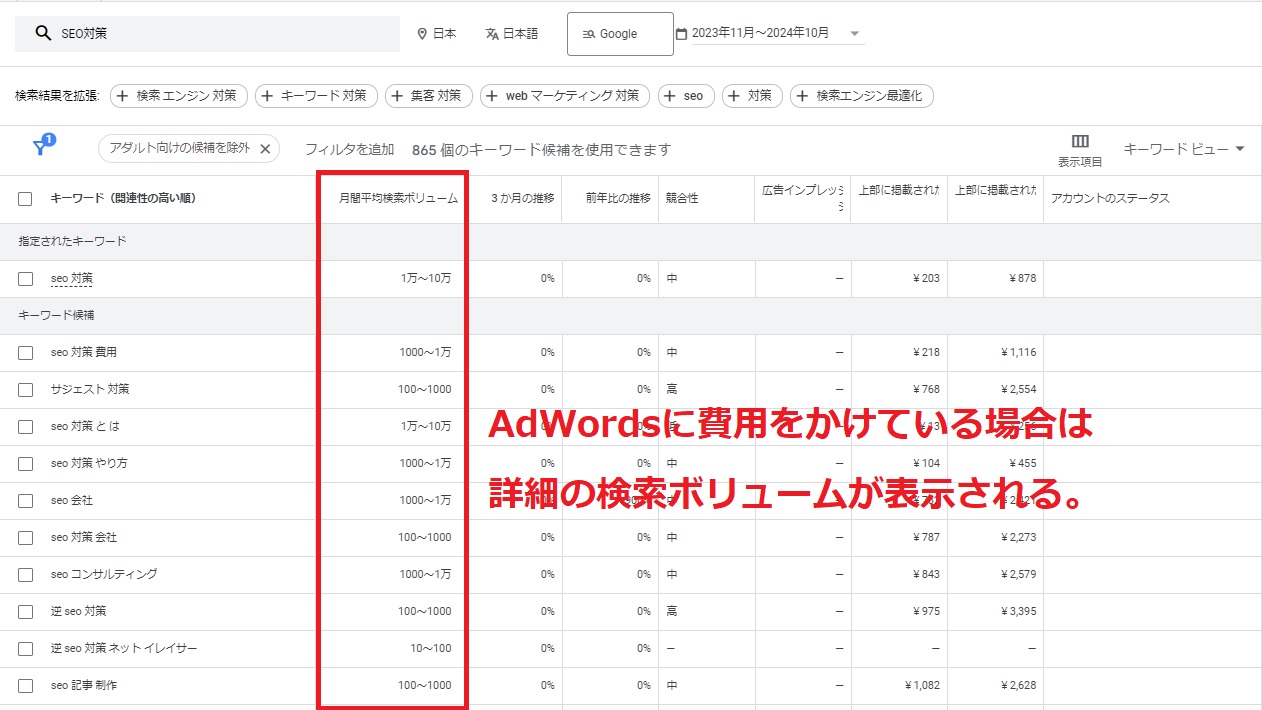Screen dimensions: 1262x710
Task: Click the calendar icon beside date range
Action: (681, 34)
